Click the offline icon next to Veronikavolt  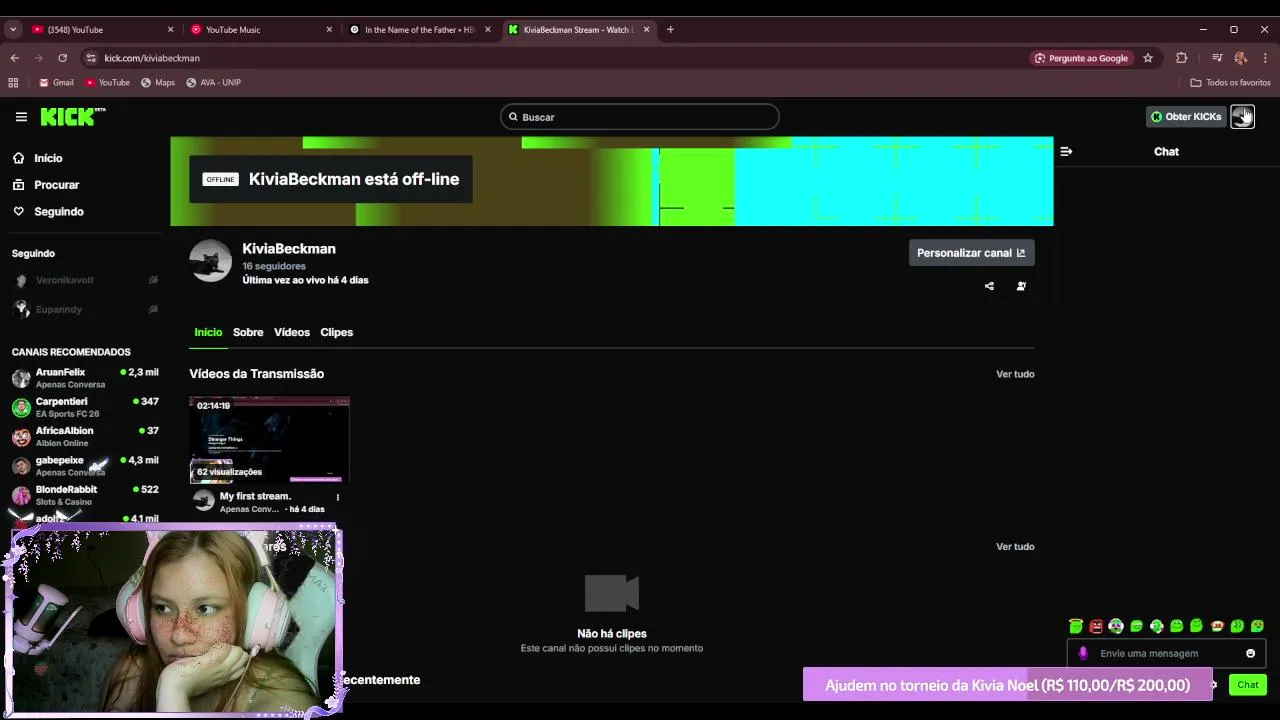[x=153, y=280]
